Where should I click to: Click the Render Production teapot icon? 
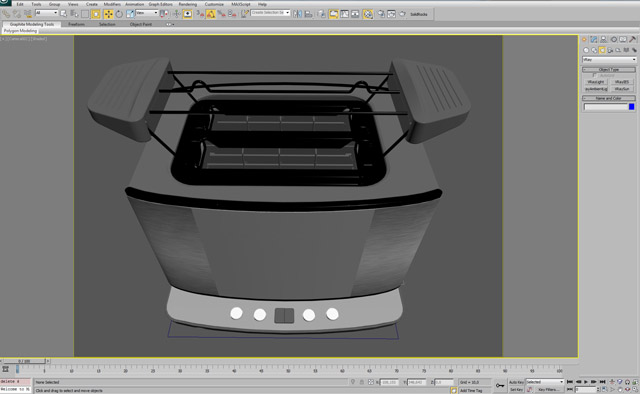[402, 14]
